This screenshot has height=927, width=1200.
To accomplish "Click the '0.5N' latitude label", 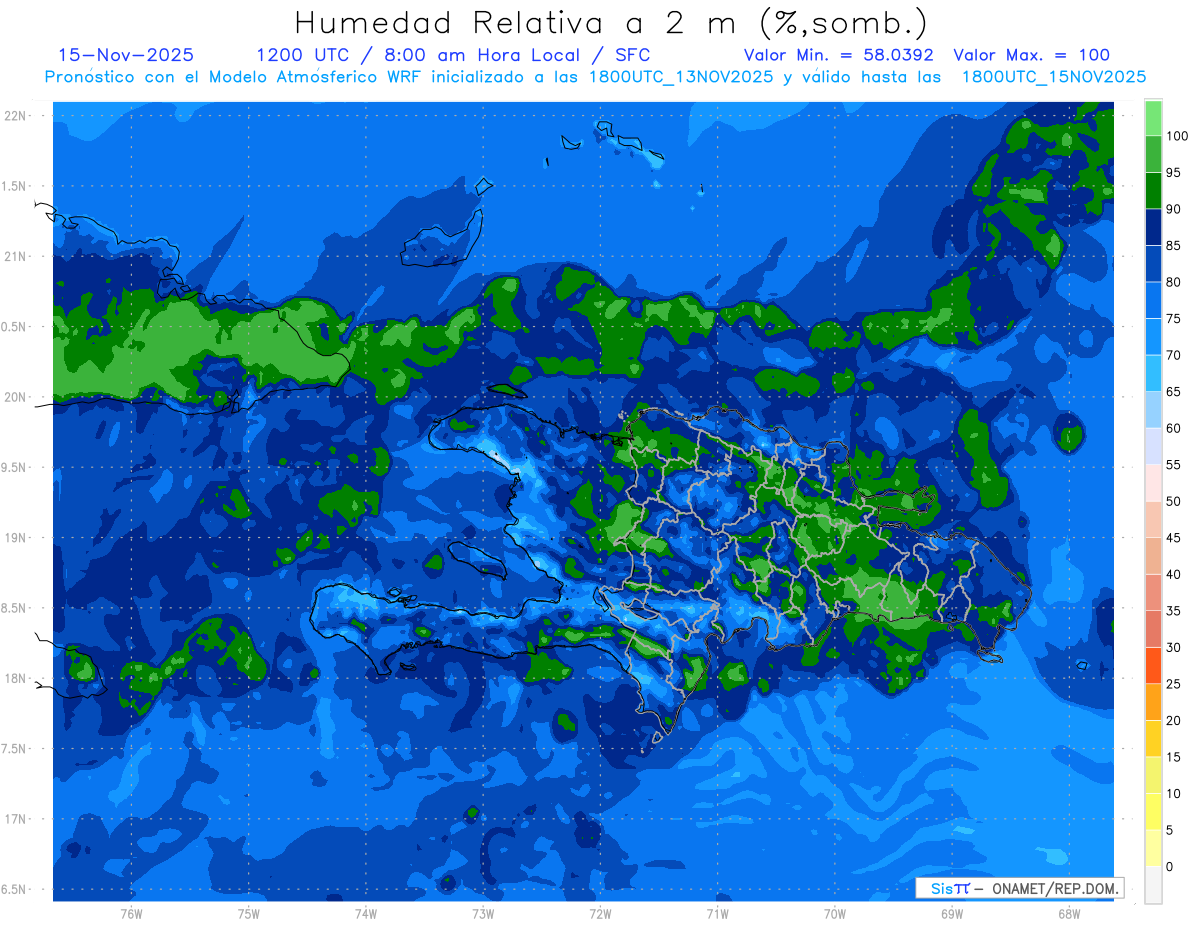I will tap(15, 327).
